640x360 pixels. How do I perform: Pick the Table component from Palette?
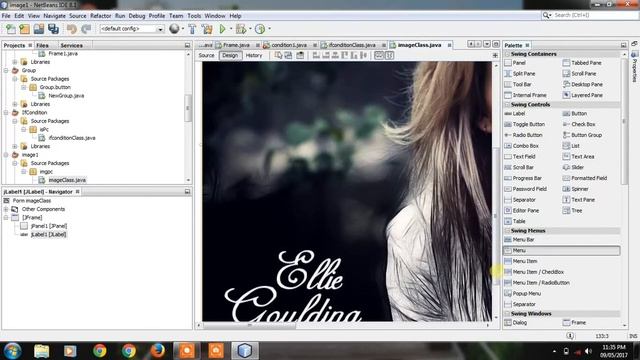pos(519,221)
